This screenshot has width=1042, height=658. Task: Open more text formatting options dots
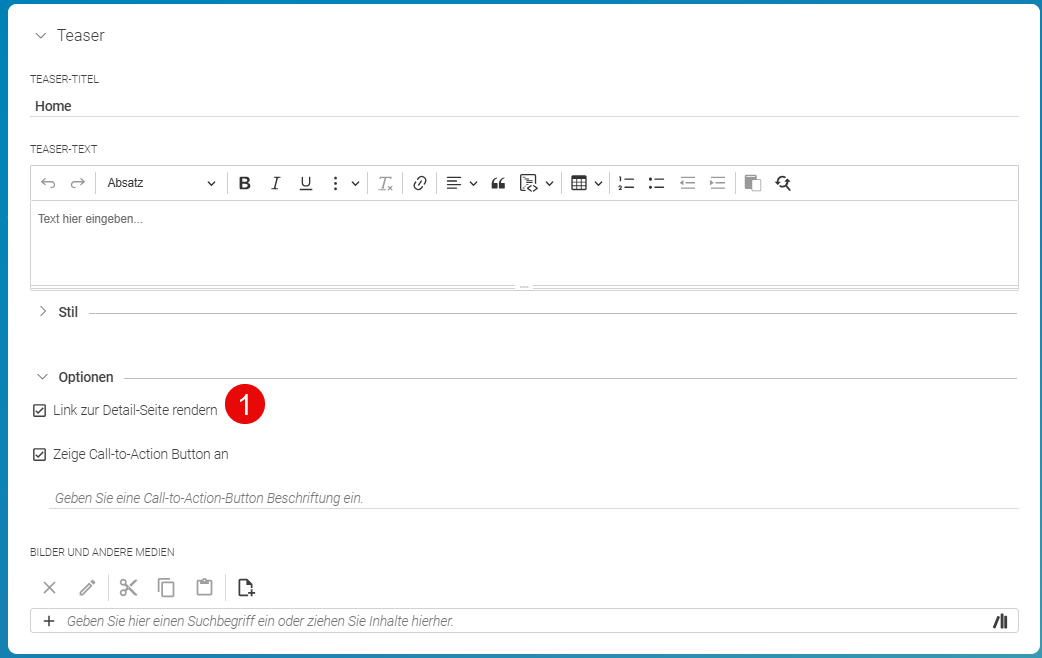[x=336, y=183]
